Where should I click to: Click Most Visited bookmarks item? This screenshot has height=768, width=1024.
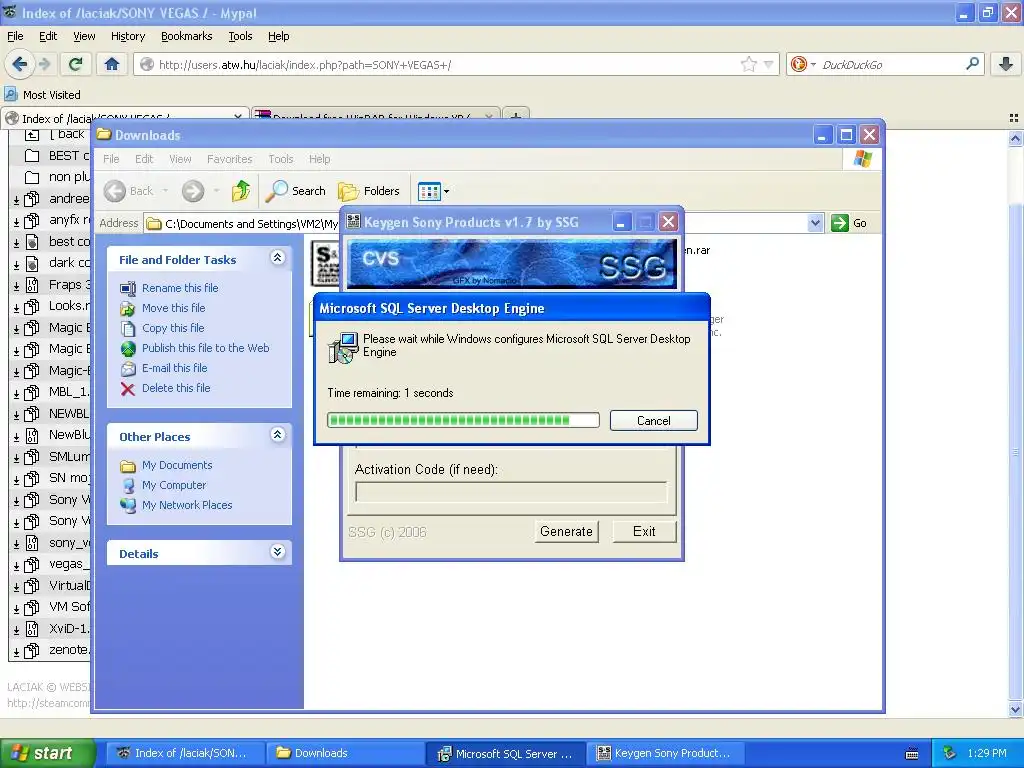tap(43, 95)
